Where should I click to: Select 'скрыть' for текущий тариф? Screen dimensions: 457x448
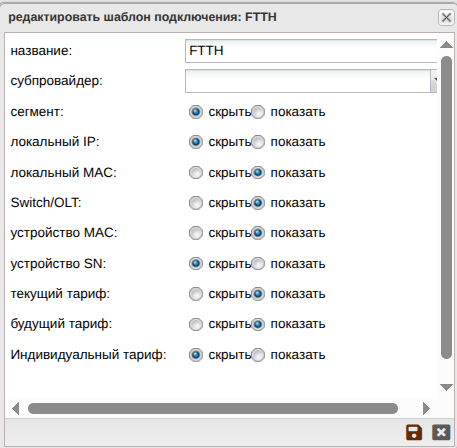tap(196, 294)
